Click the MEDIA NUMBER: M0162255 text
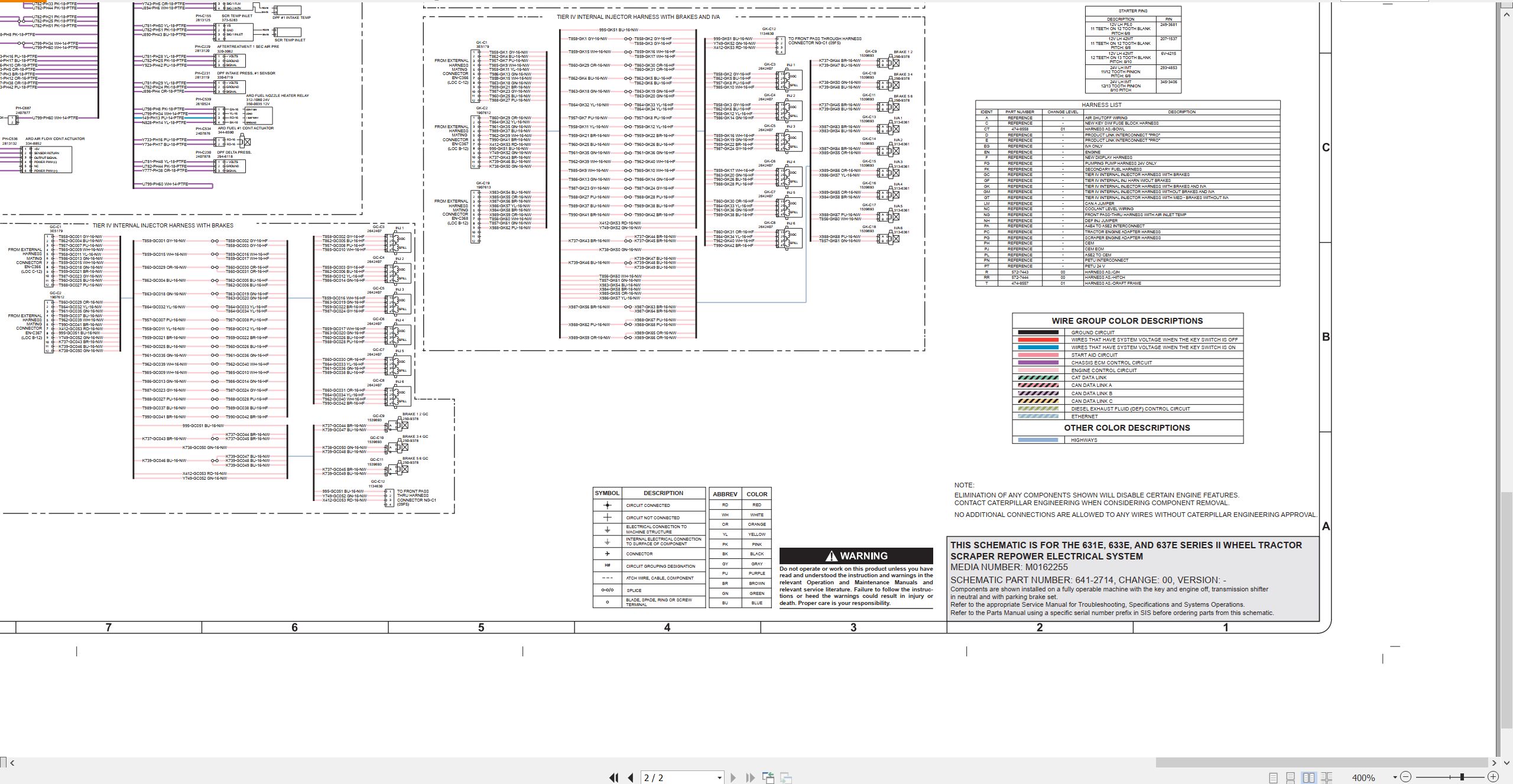Screen dimensions: 1513x784 (x=1009, y=567)
